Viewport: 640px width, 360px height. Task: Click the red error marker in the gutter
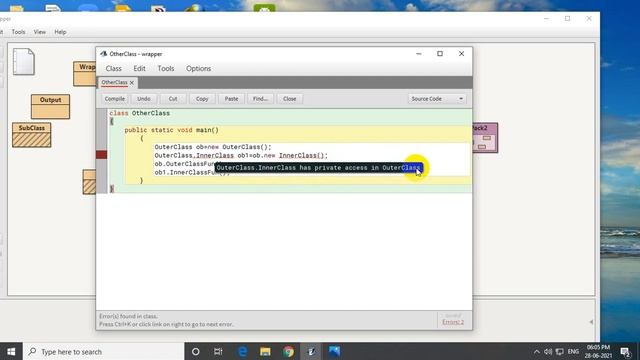pyautogui.click(x=102, y=155)
